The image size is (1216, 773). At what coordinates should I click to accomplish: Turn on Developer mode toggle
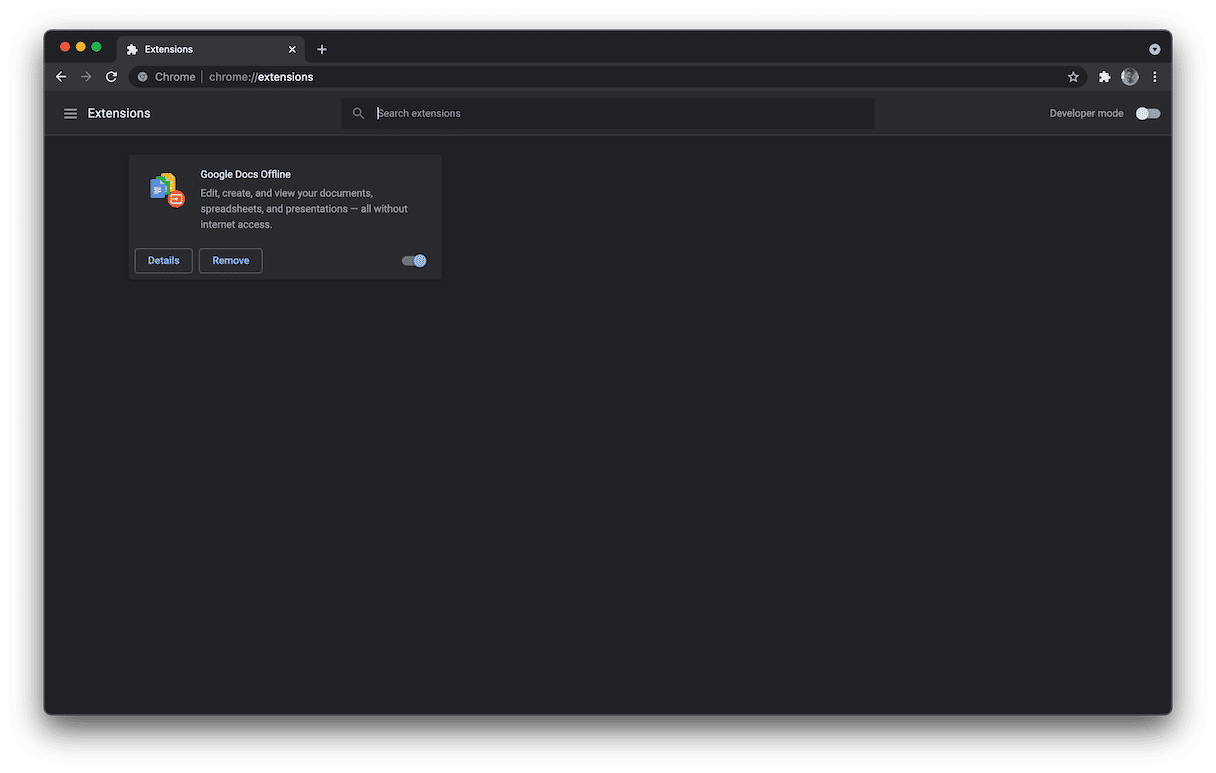point(1148,114)
